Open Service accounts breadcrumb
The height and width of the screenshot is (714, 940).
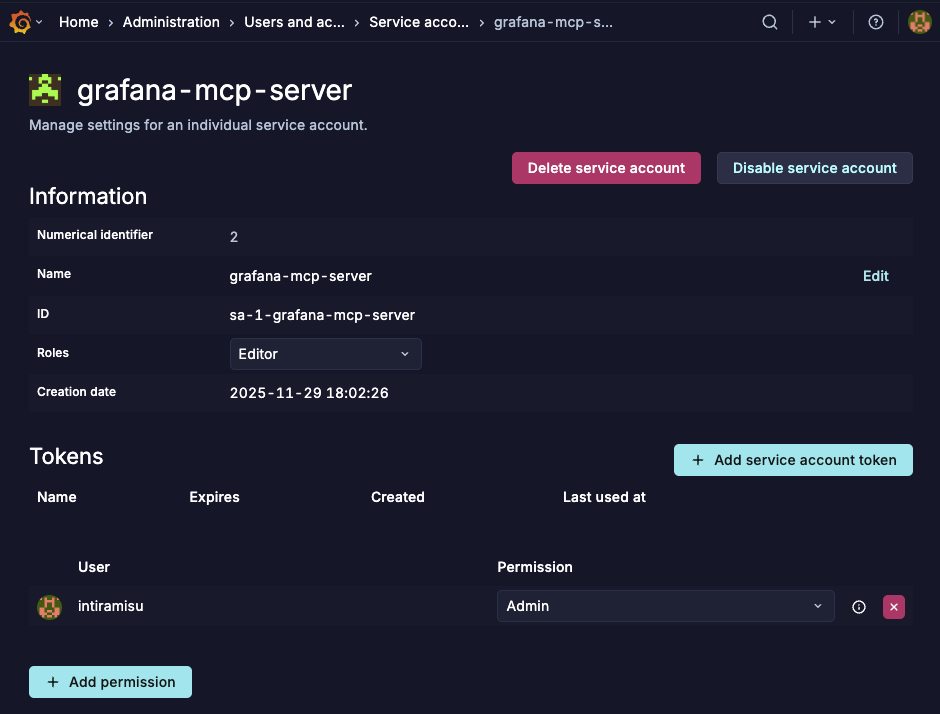pos(419,22)
